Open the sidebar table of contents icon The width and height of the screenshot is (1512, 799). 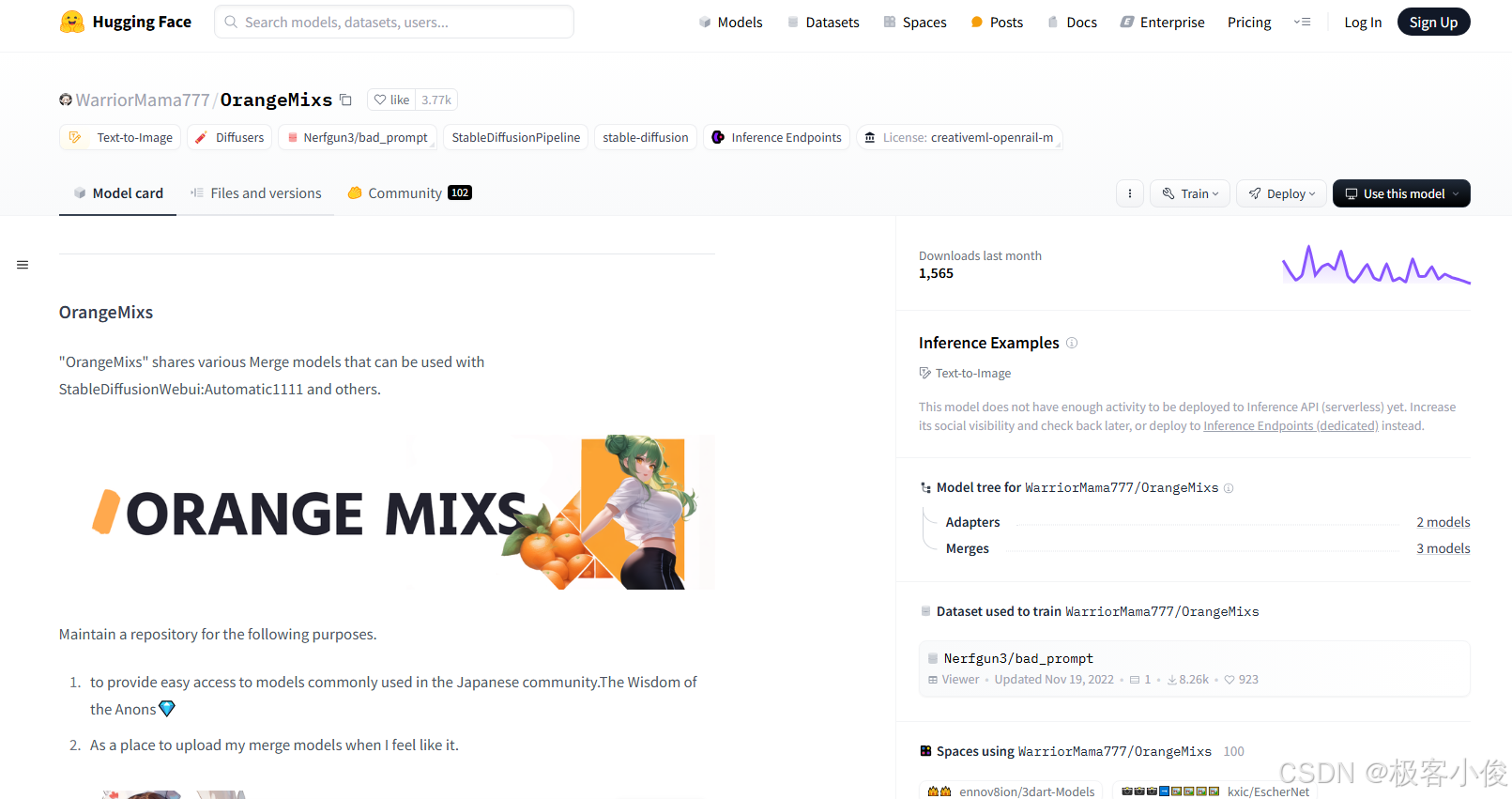point(23,265)
